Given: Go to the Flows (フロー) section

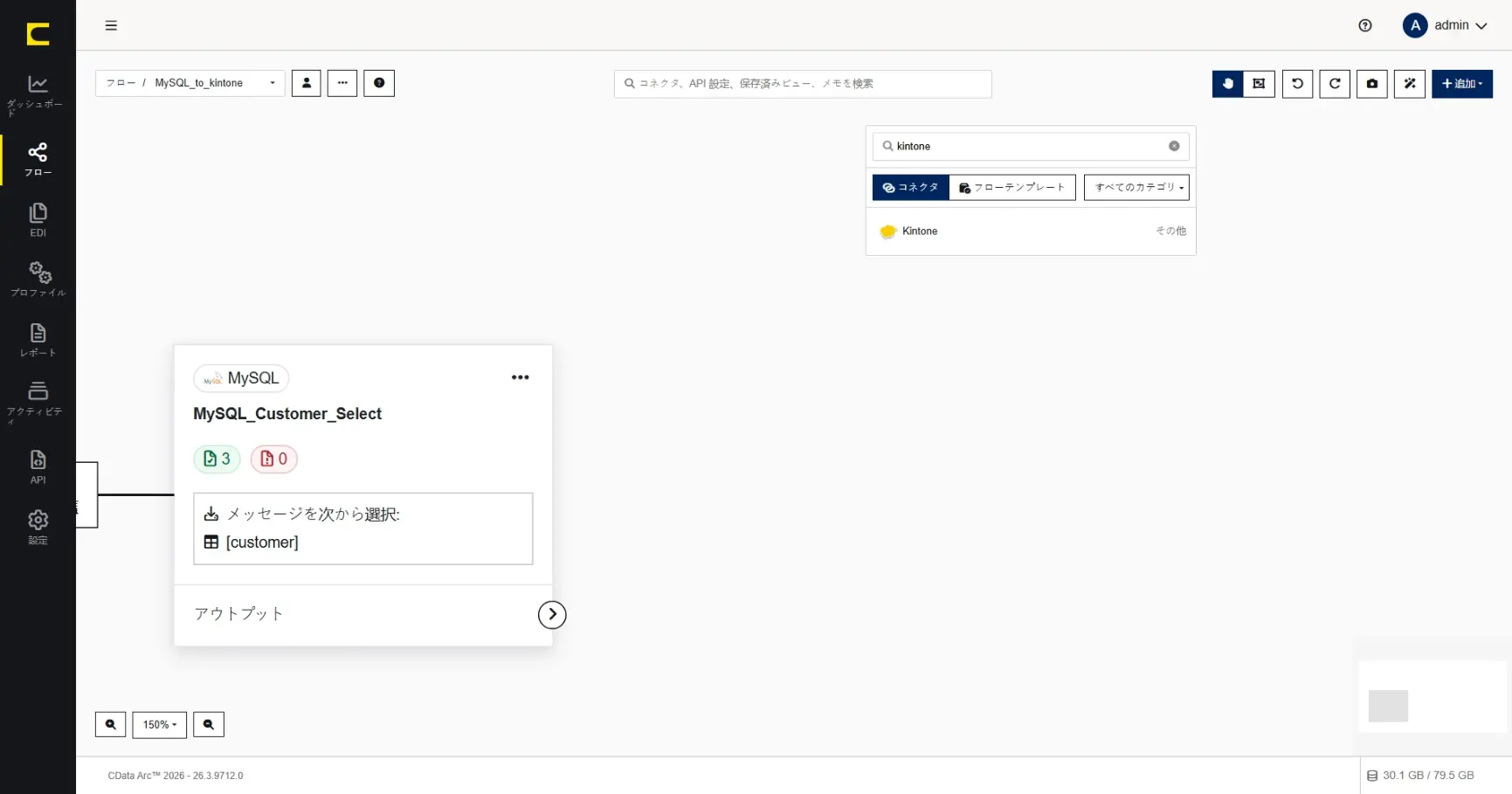Looking at the screenshot, I should tap(38, 159).
